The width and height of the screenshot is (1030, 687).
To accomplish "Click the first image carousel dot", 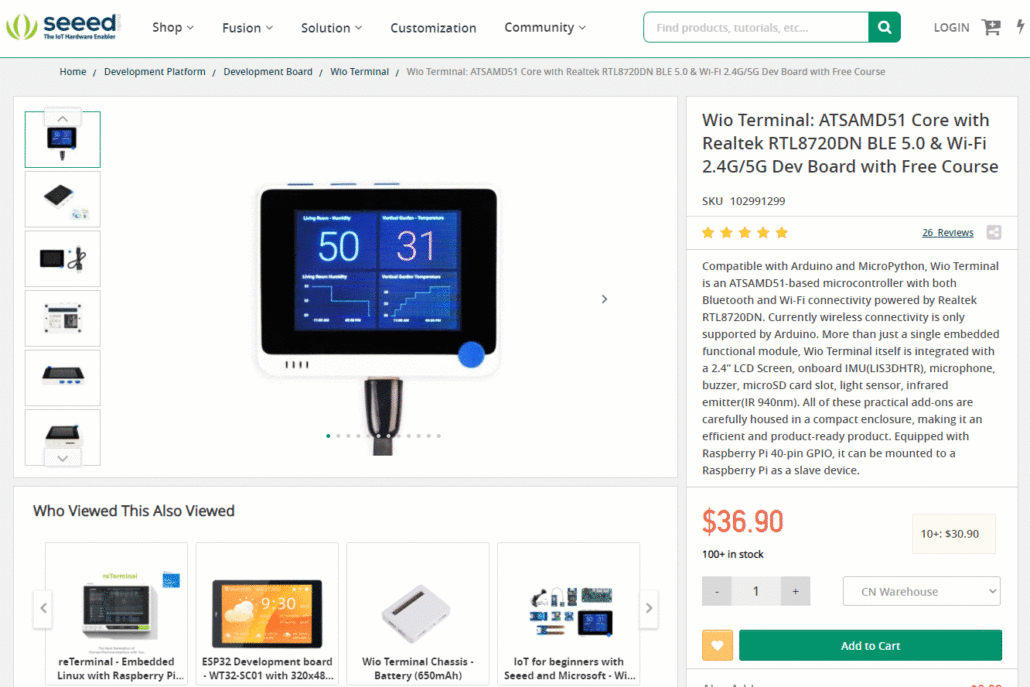I will [x=328, y=436].
